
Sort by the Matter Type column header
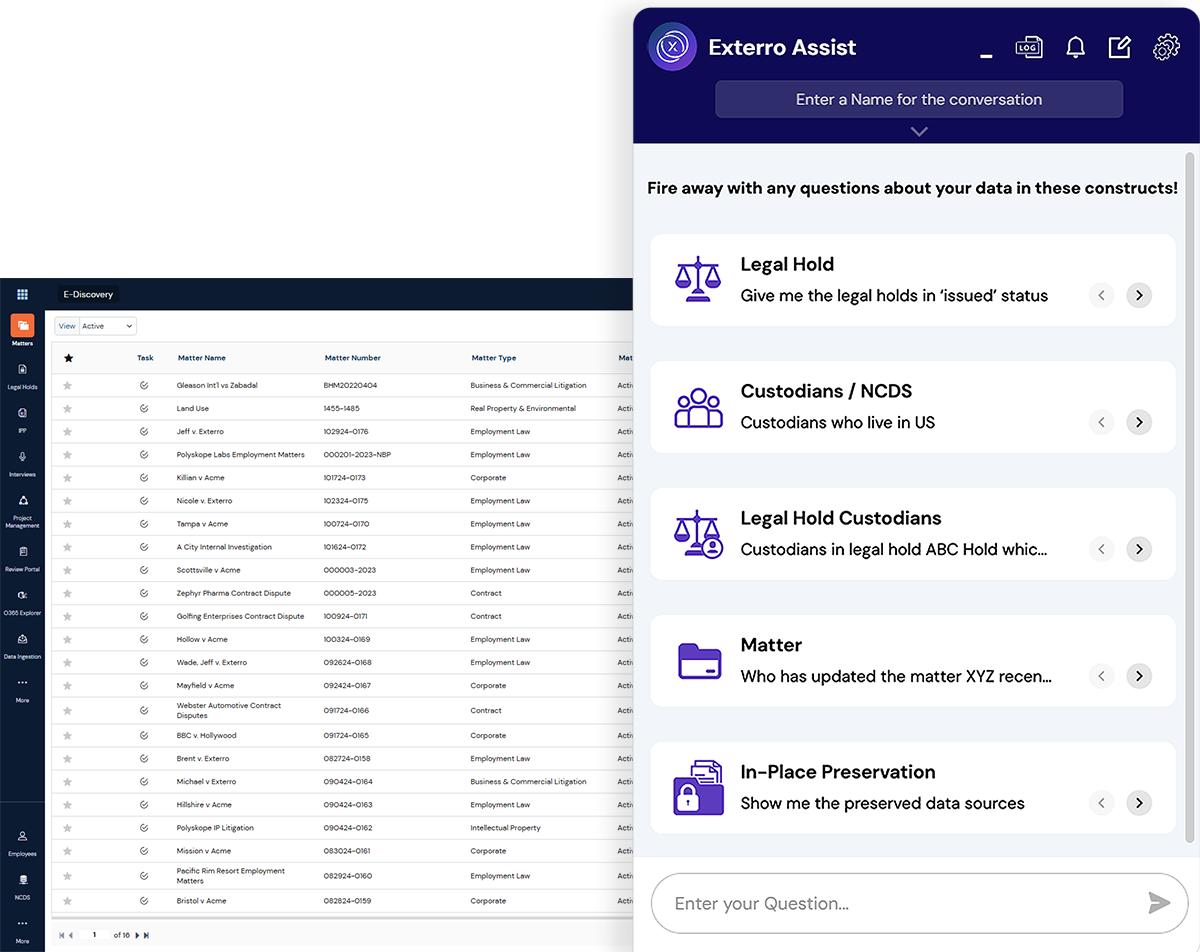coord(494,358)
